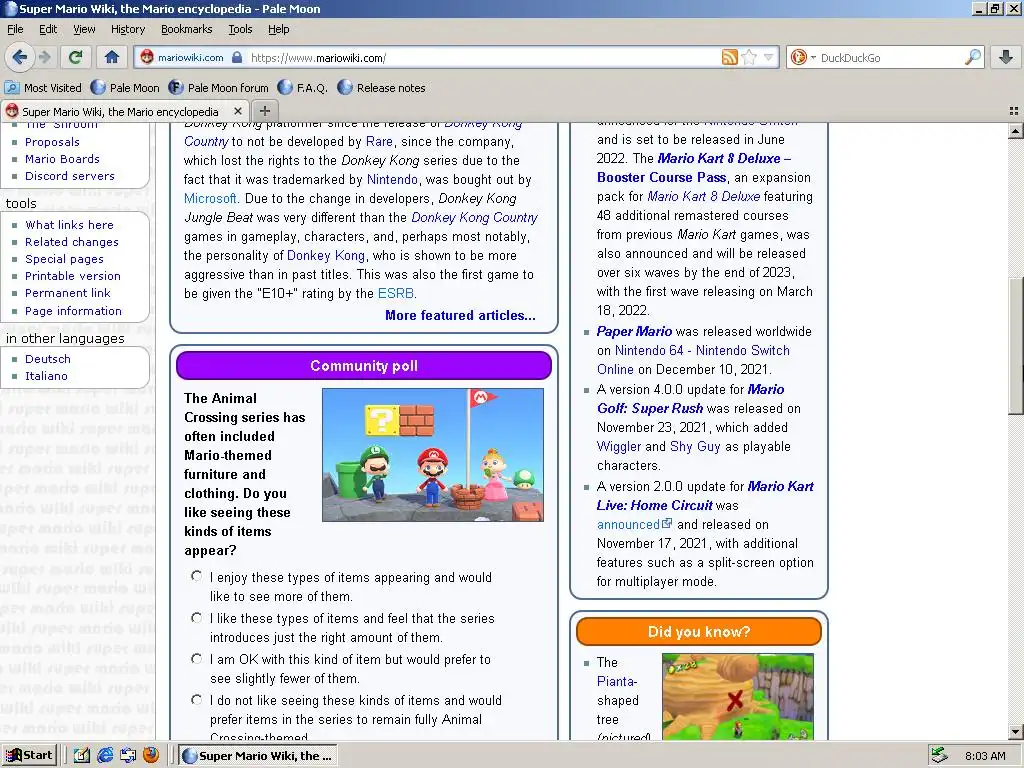Screen dimensions: 1024x768
Task: Bookmark this page with the star icon
Action: (x=749, y=57)
